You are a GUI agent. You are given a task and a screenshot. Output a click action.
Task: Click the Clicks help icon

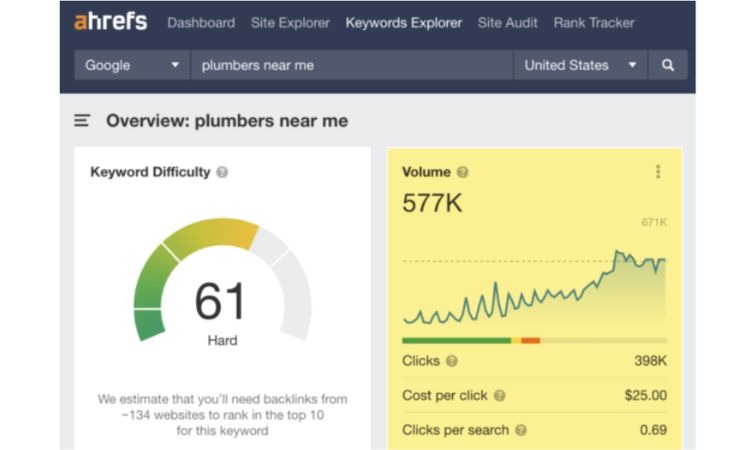click(x=452, y=361)
